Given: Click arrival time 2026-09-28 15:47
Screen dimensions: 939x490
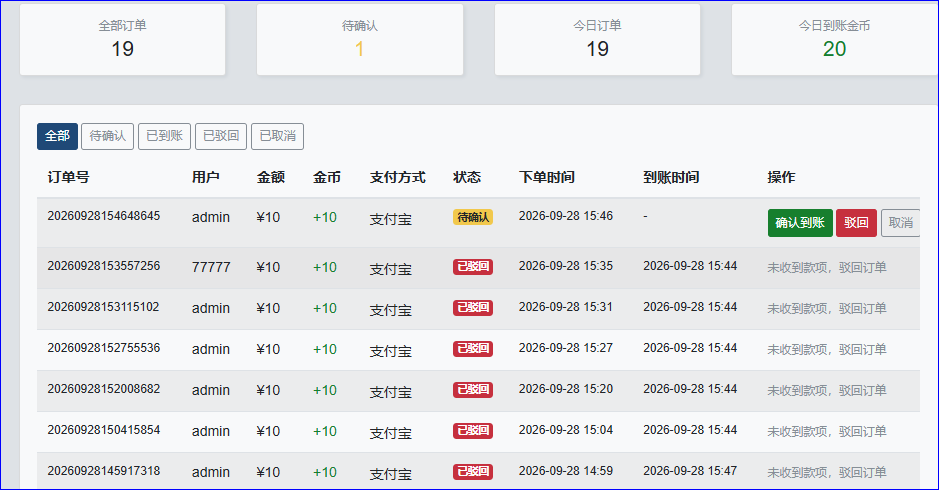Looking at the screenshot, I should click(x=690, y=471).
